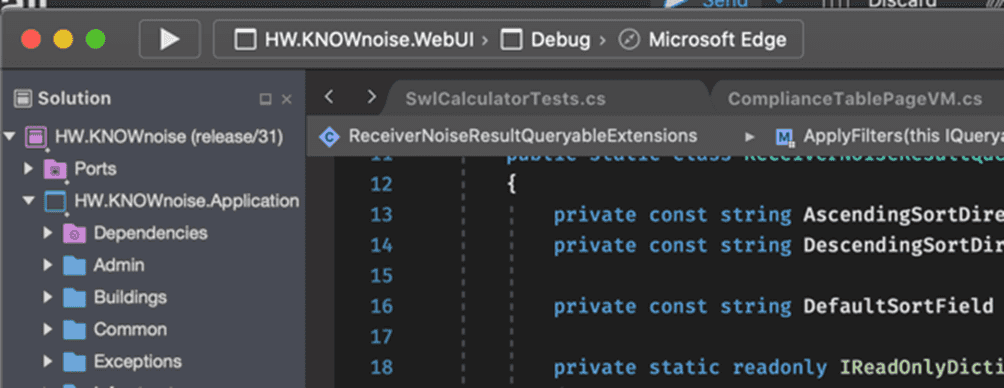Screen dimensions: 1004x388
Task: Switch to SwlCalculatorTests.cs tab
Action: tap(505, 99)
